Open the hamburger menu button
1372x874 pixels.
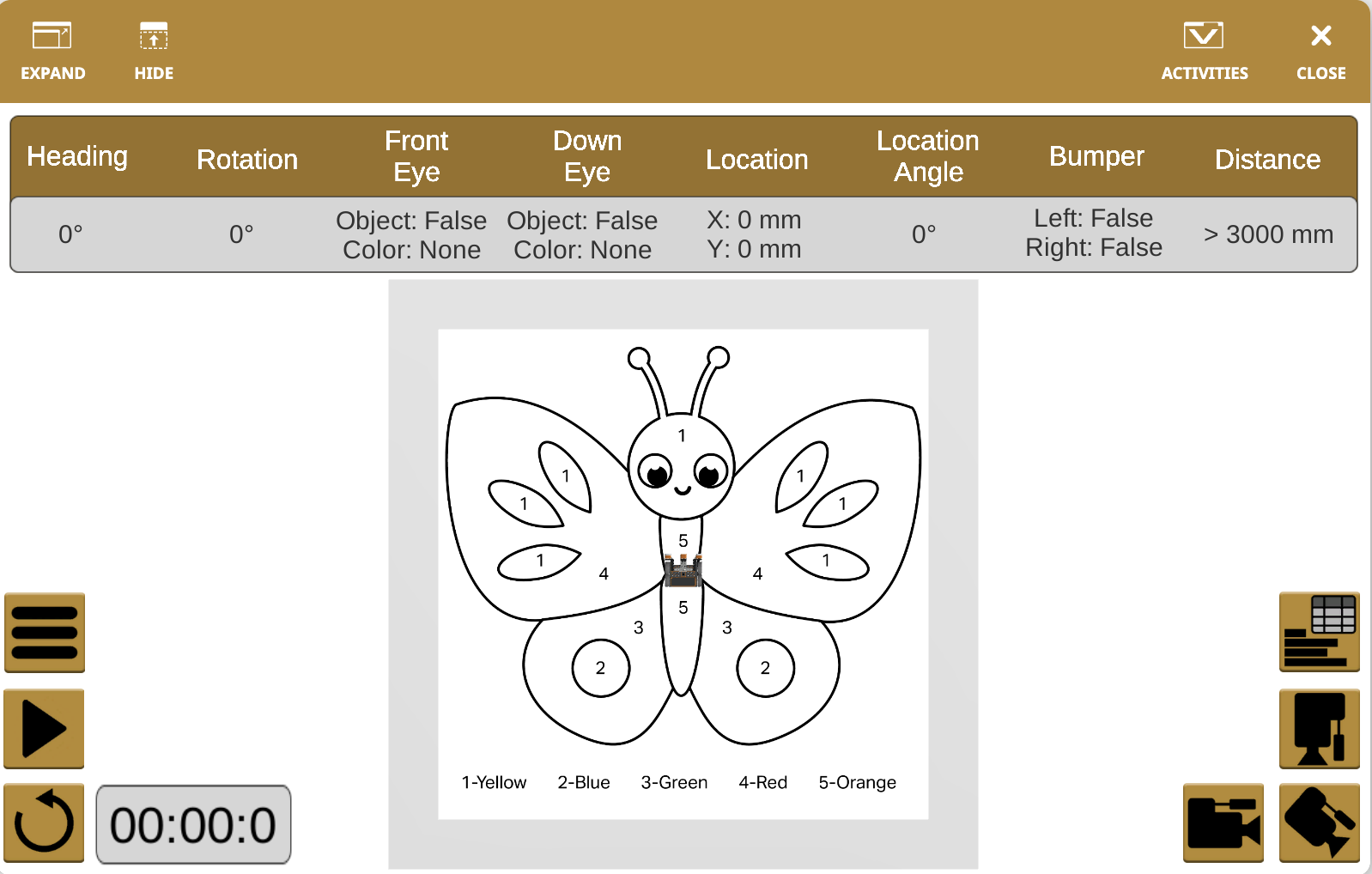point(45,633)
